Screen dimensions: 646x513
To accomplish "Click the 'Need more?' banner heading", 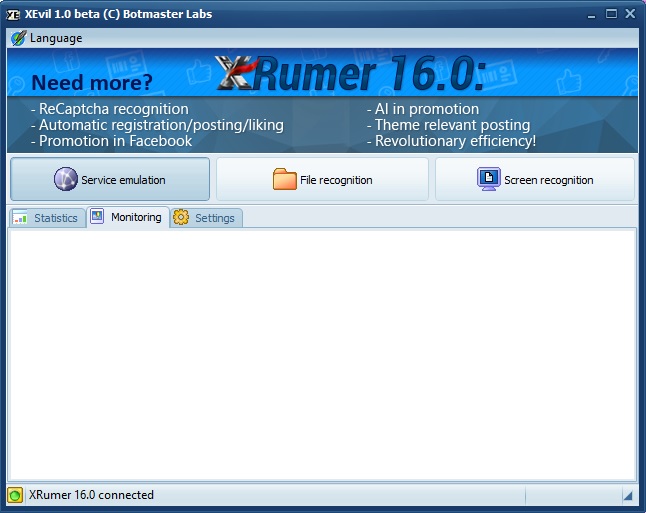I will (92, 82).
